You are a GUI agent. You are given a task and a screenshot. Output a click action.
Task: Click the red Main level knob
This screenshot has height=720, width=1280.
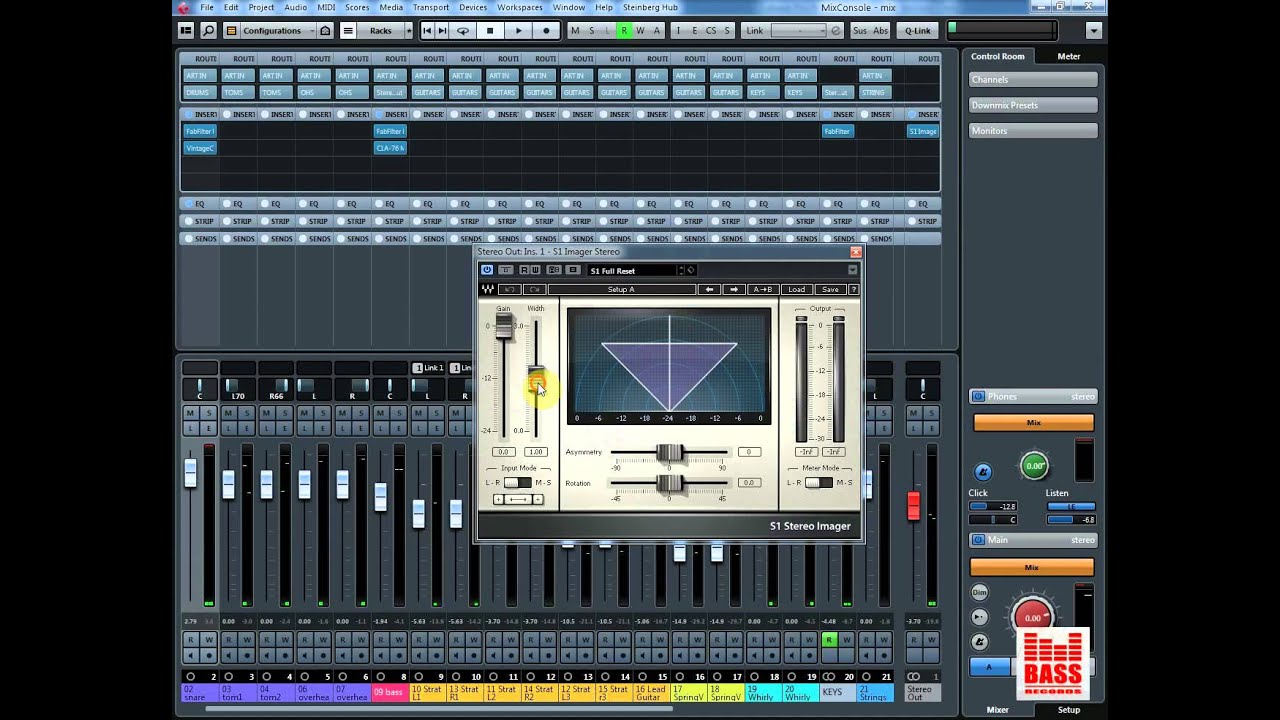1033,617
